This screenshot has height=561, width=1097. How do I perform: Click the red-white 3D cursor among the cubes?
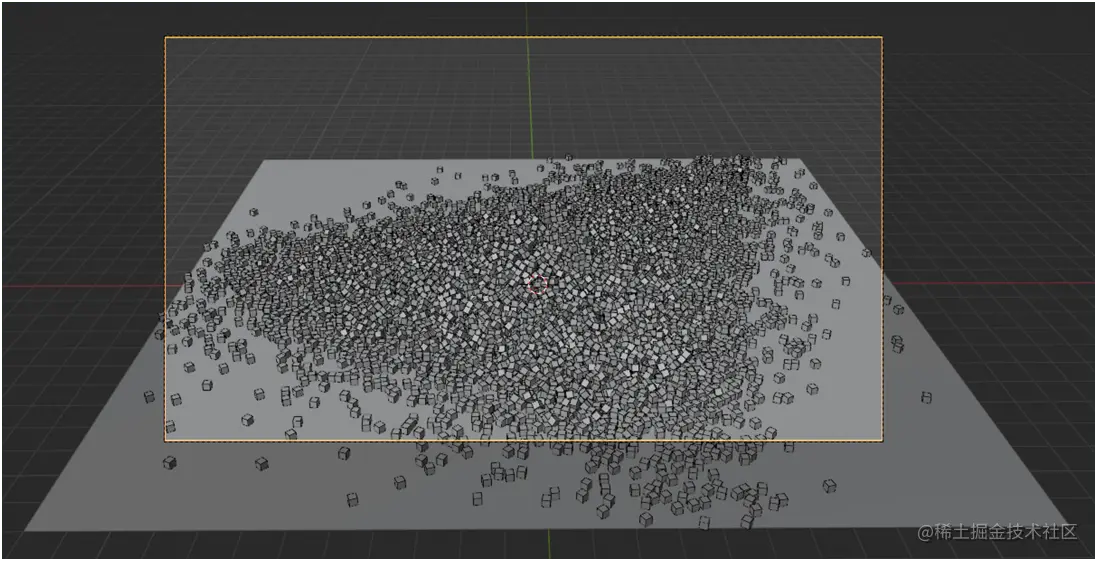click(x=537, y=285)
